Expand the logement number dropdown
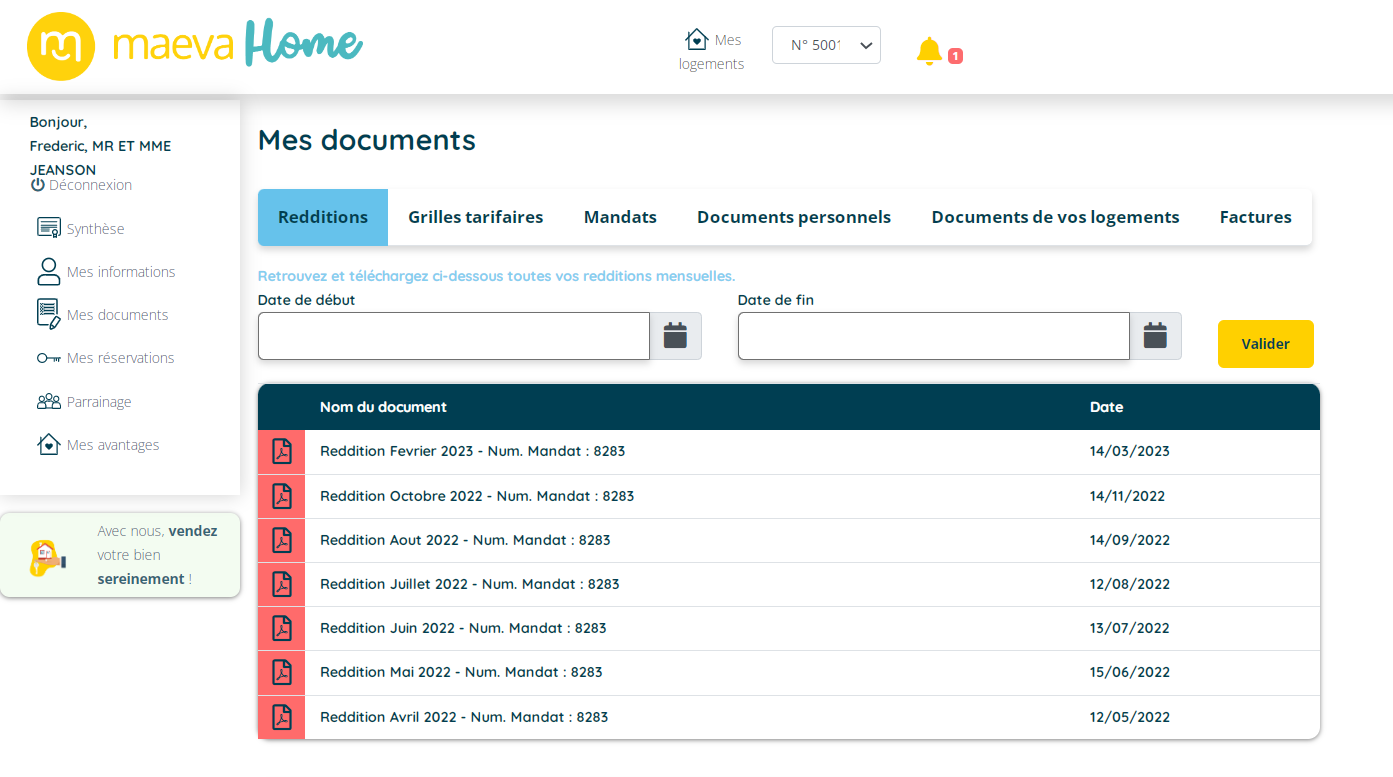Viewport: 1393px width, 777px height. tap(826, 45)
